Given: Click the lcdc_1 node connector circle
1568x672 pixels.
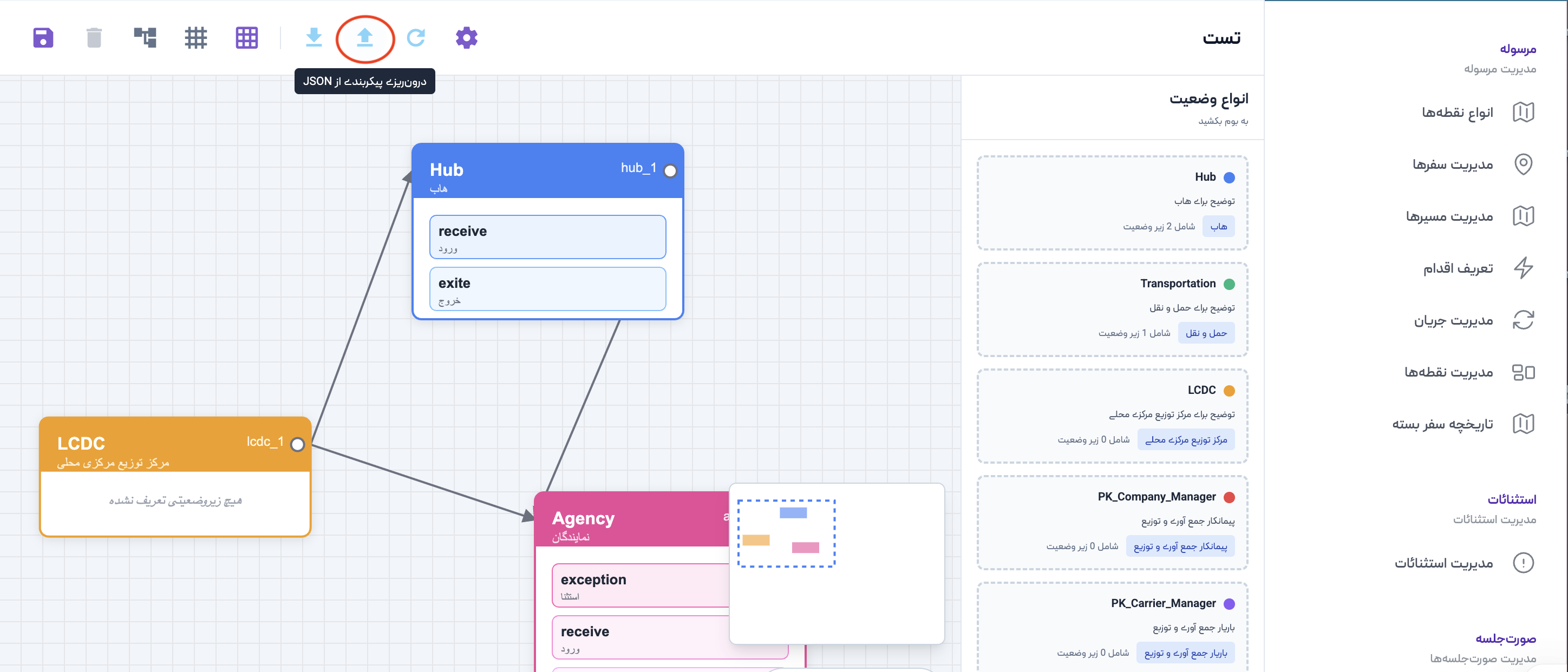Looking at the screenshot, I should (298, 445).
